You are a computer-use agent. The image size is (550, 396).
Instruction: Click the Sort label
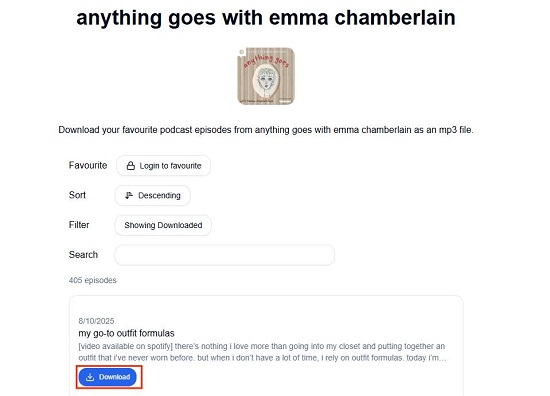77,195
